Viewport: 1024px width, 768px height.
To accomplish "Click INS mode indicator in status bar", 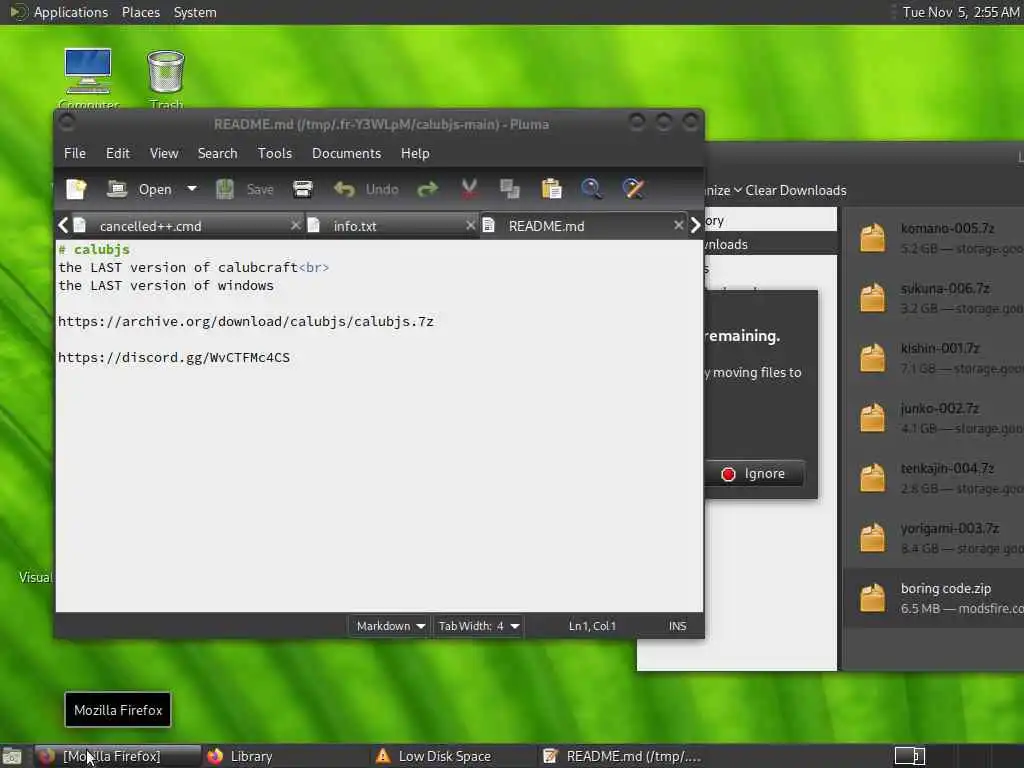I will (677, 626).
